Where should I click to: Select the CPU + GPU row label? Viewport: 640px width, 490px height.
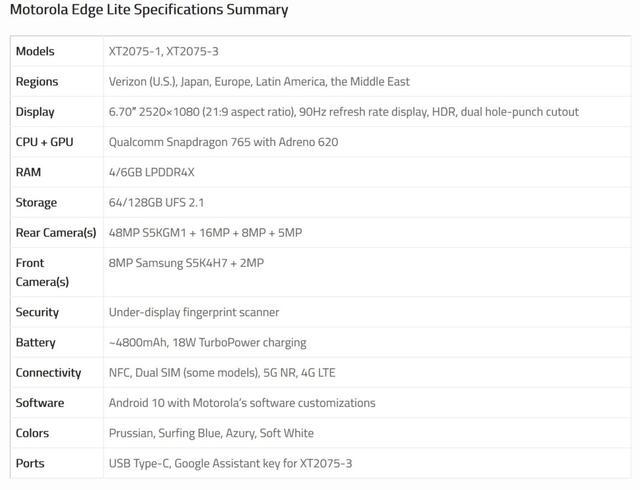tap(44, 142)
